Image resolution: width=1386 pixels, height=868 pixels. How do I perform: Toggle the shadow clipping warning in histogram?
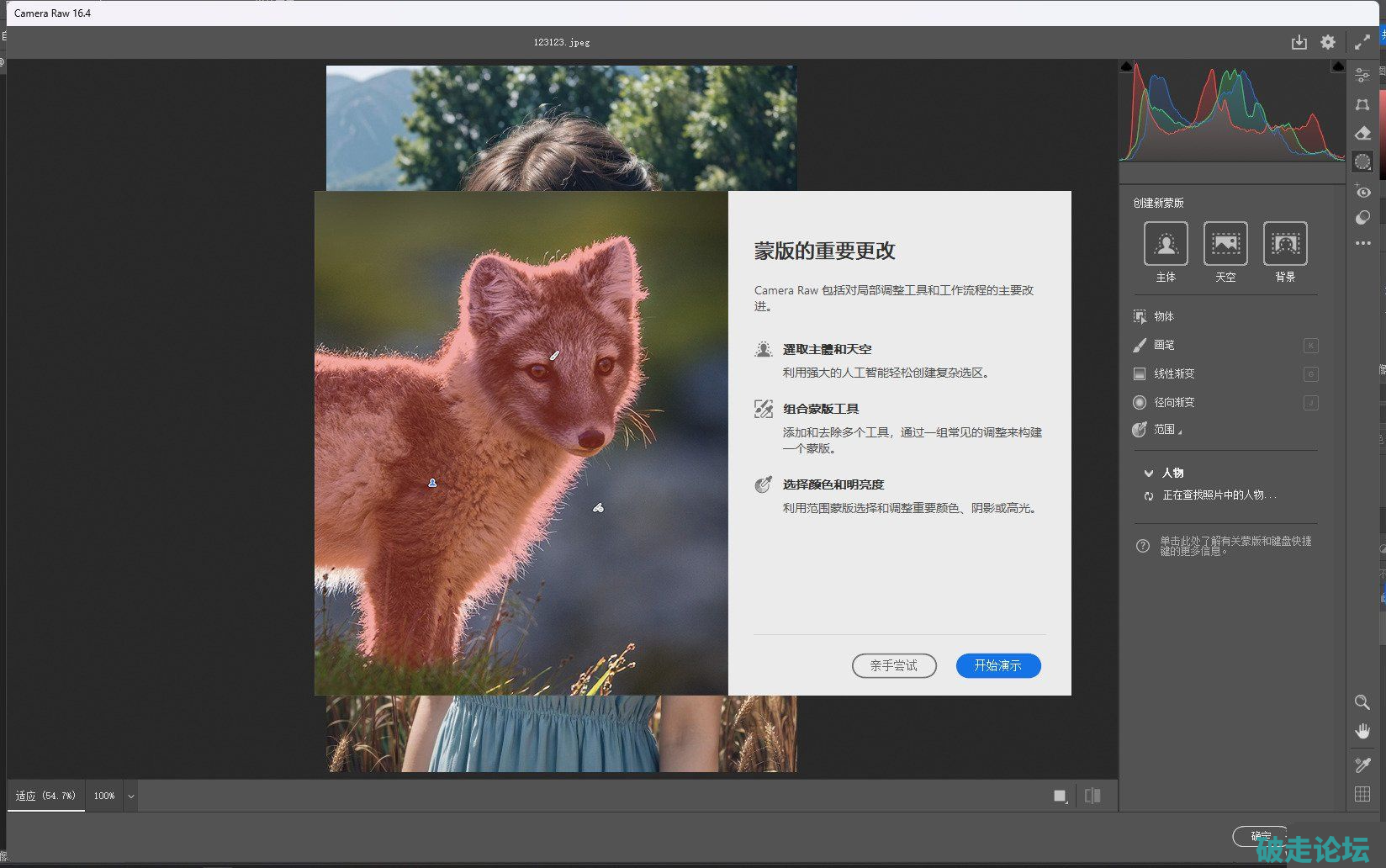pyautogui.click(x=1127, y=66)
